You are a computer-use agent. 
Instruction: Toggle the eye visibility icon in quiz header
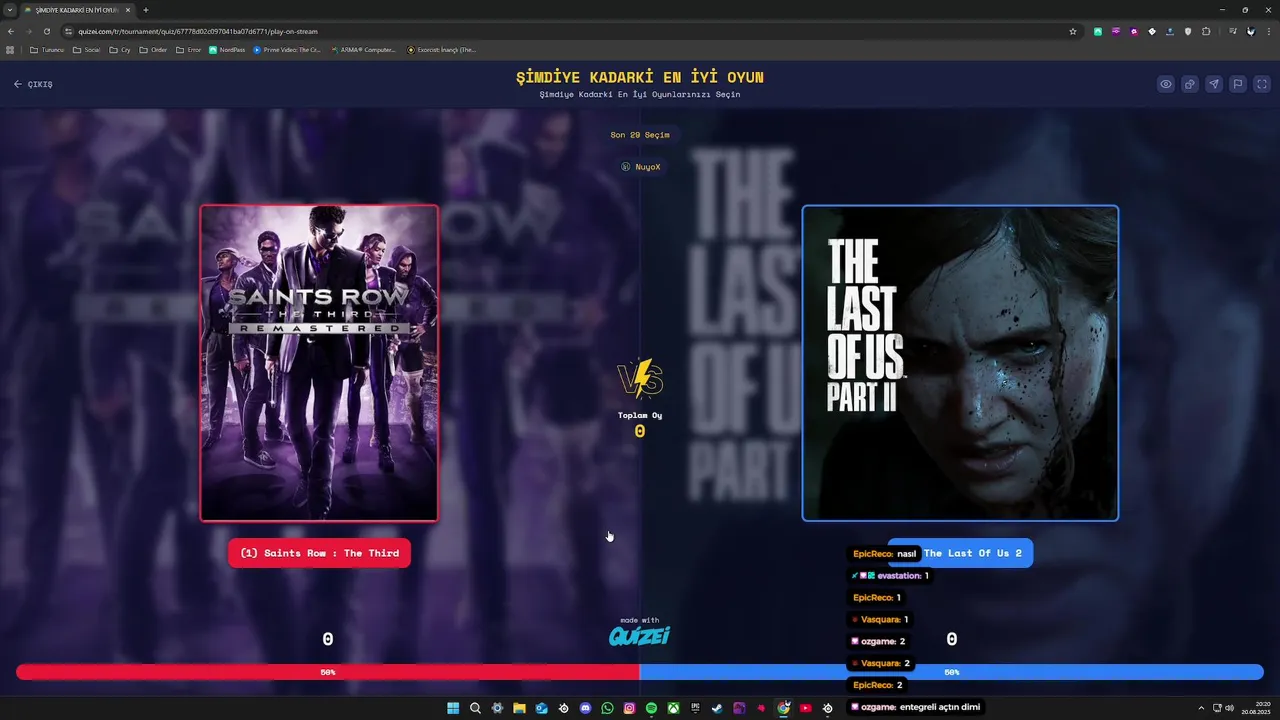click(1166, 84)
